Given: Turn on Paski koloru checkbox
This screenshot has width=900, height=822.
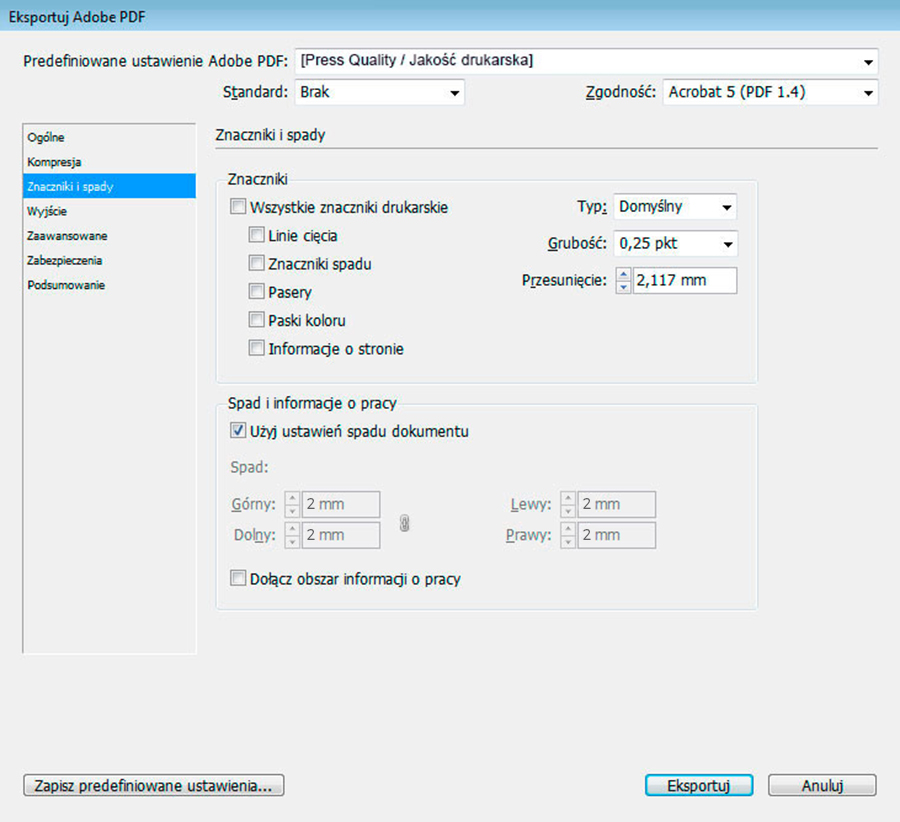Looking at the screenshot, I should (256, 319).
